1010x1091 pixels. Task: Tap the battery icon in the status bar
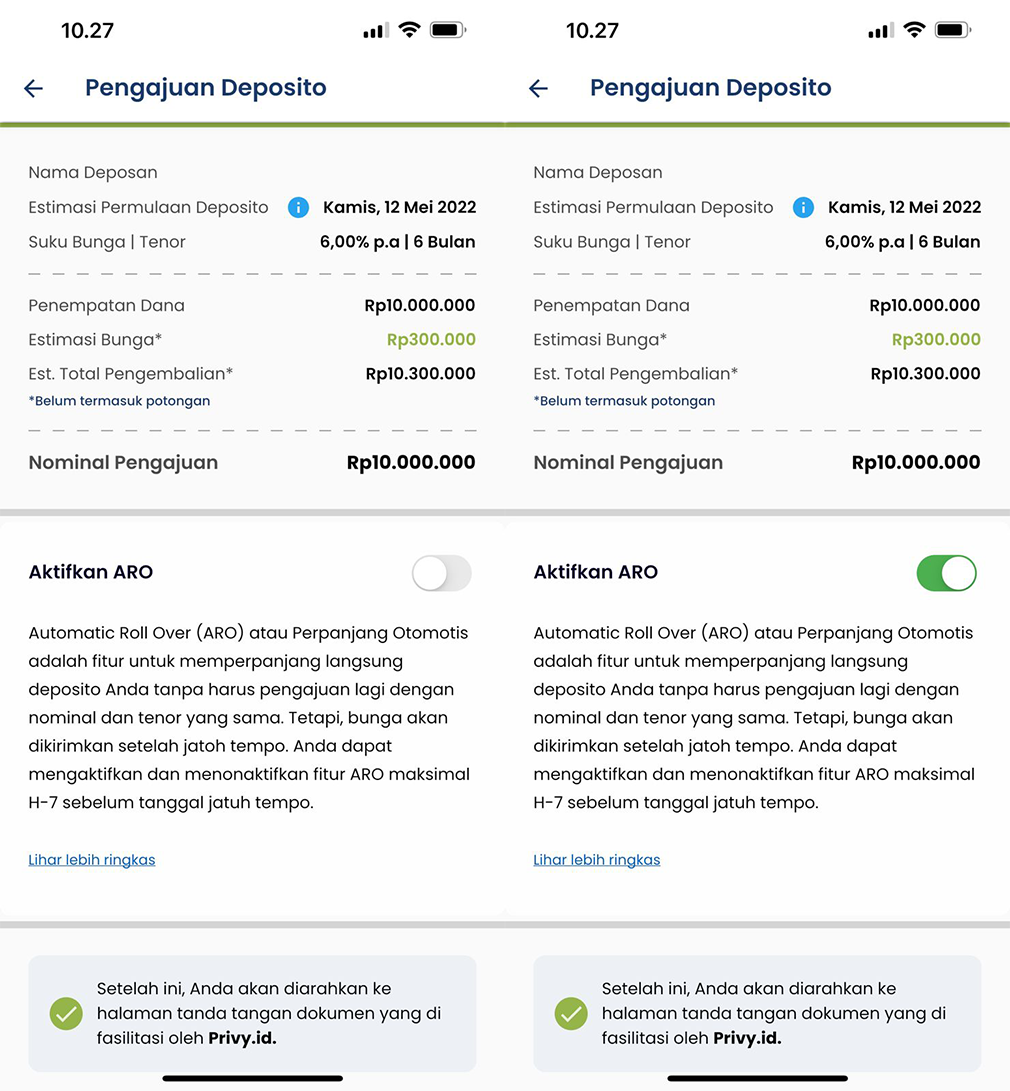[447, 30]
